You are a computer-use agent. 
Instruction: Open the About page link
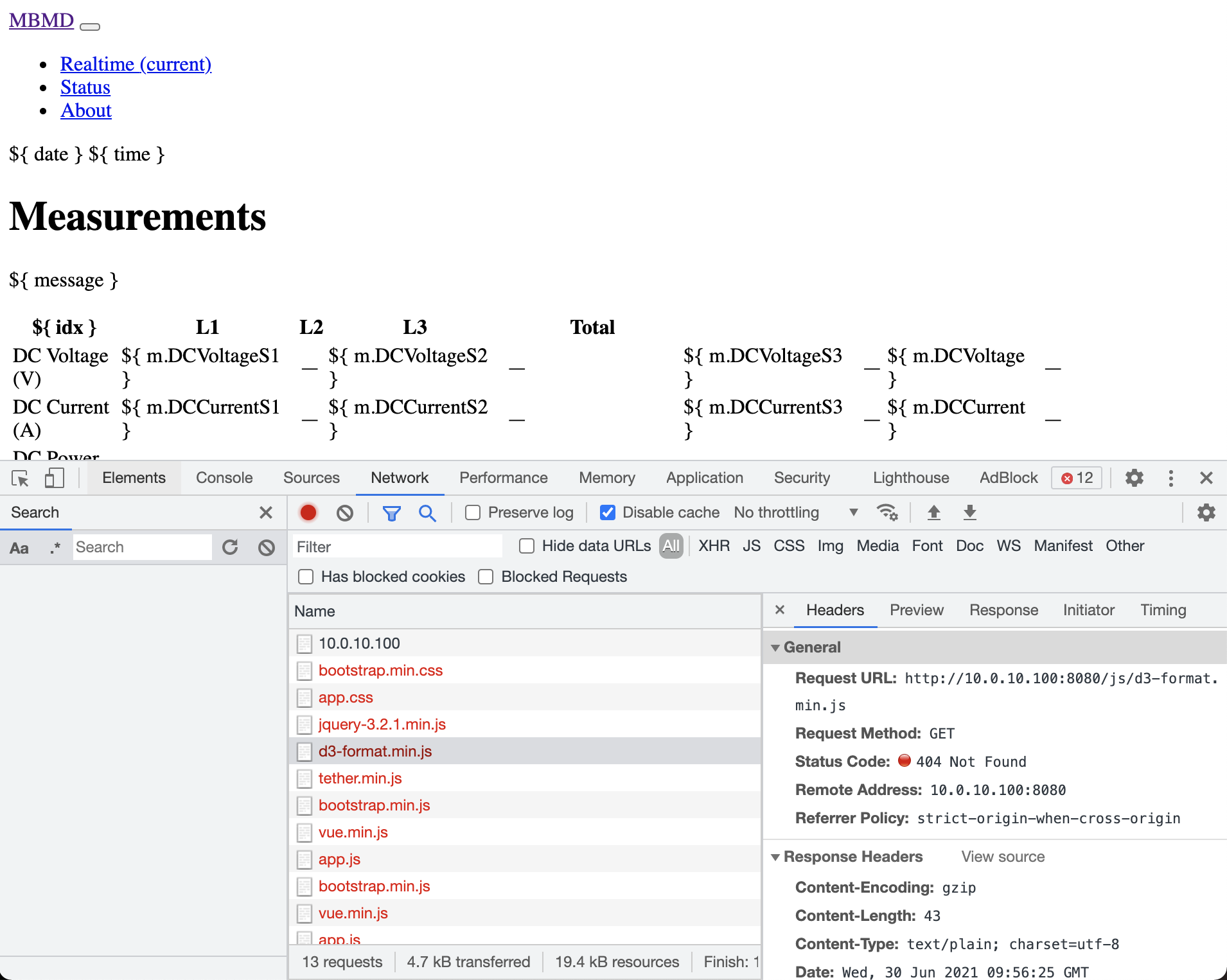pyautogui.click(x=86, y=110)
